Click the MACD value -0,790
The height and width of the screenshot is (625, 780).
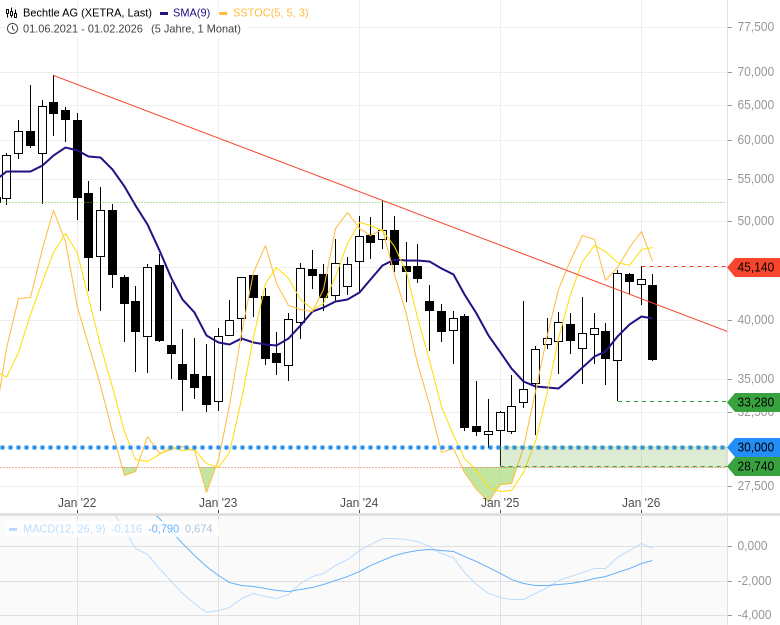[164, 529]
